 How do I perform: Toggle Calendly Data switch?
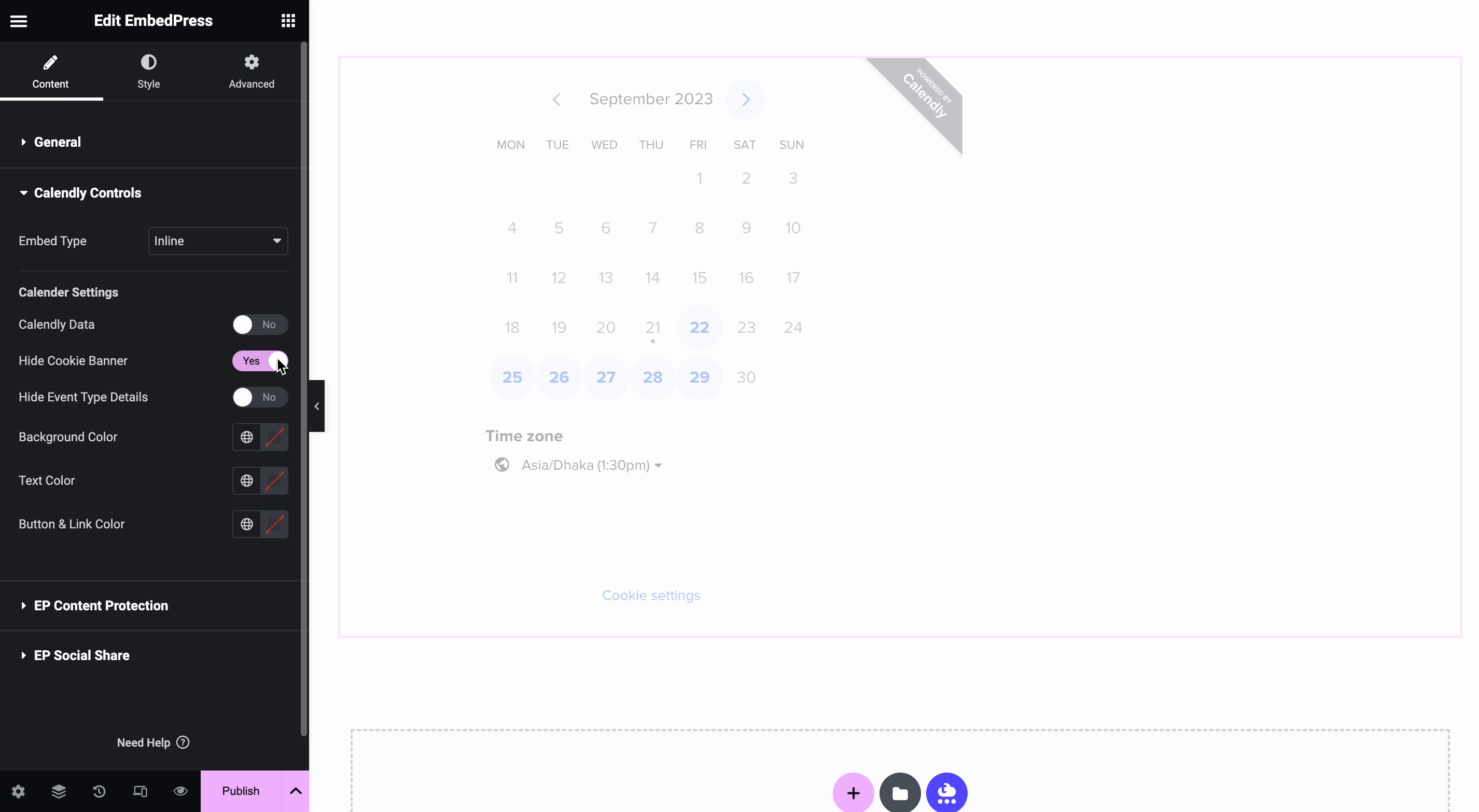tap(259, 324)
